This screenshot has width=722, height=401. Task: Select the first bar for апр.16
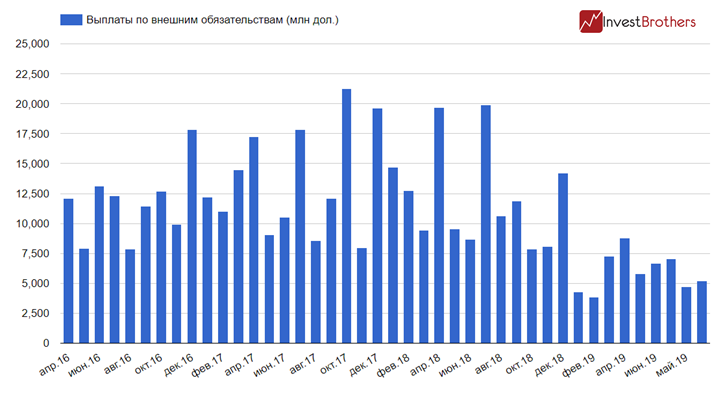pyautogui.click(x=68, y=271)
